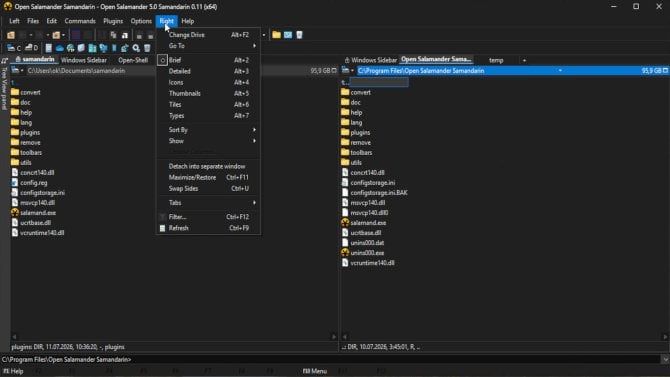The image size is (670, 377).
Task: Open the Options menu
Action: pos(141,21)
